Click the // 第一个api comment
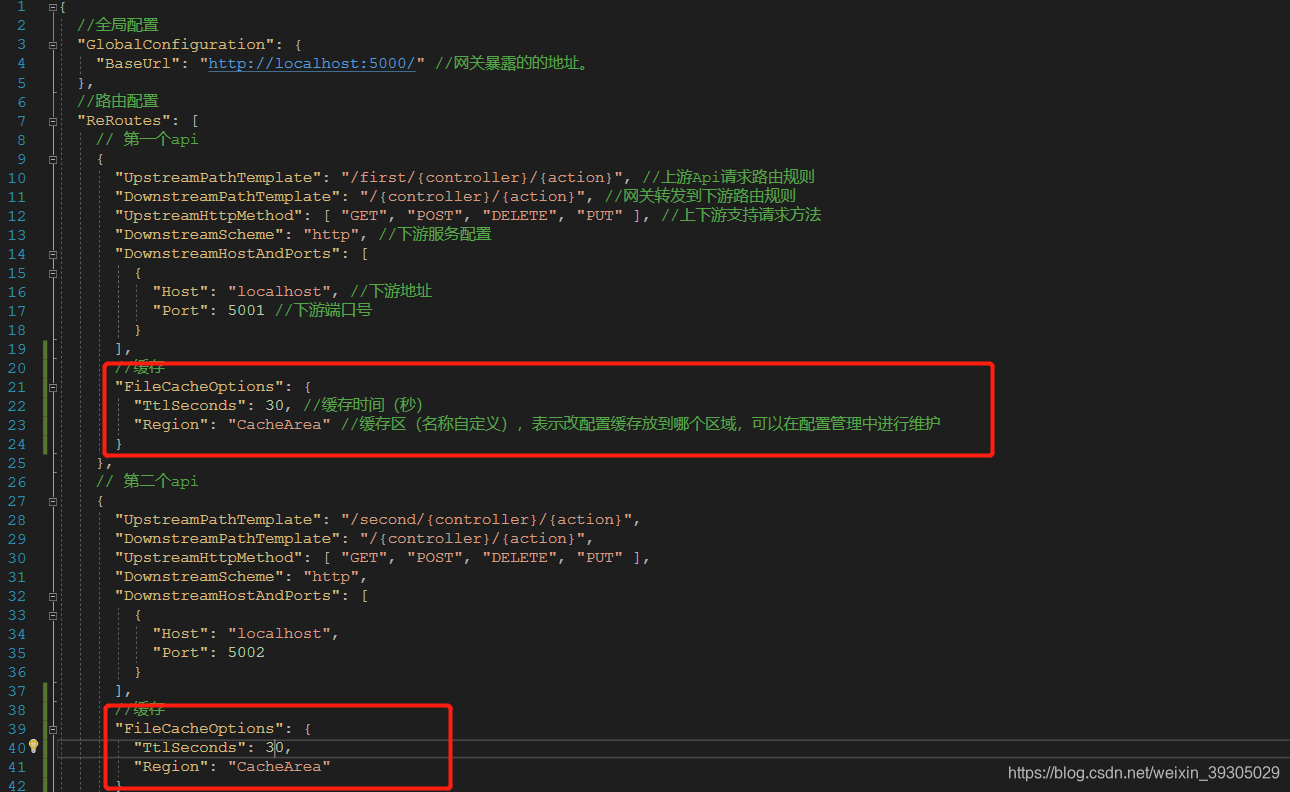This screenshot has width=1290, height=792. (147, 139)
